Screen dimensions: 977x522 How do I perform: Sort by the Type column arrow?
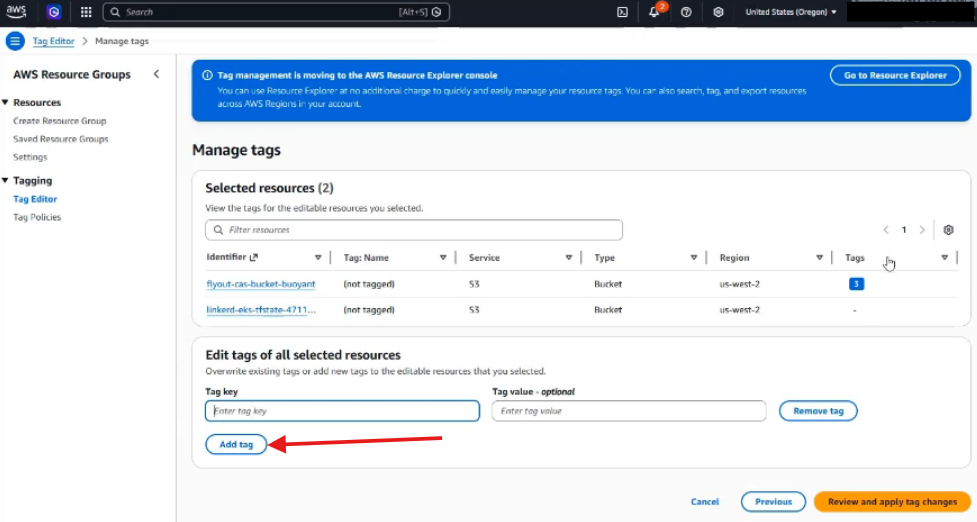pyautogui.click(x=693, y=257)
